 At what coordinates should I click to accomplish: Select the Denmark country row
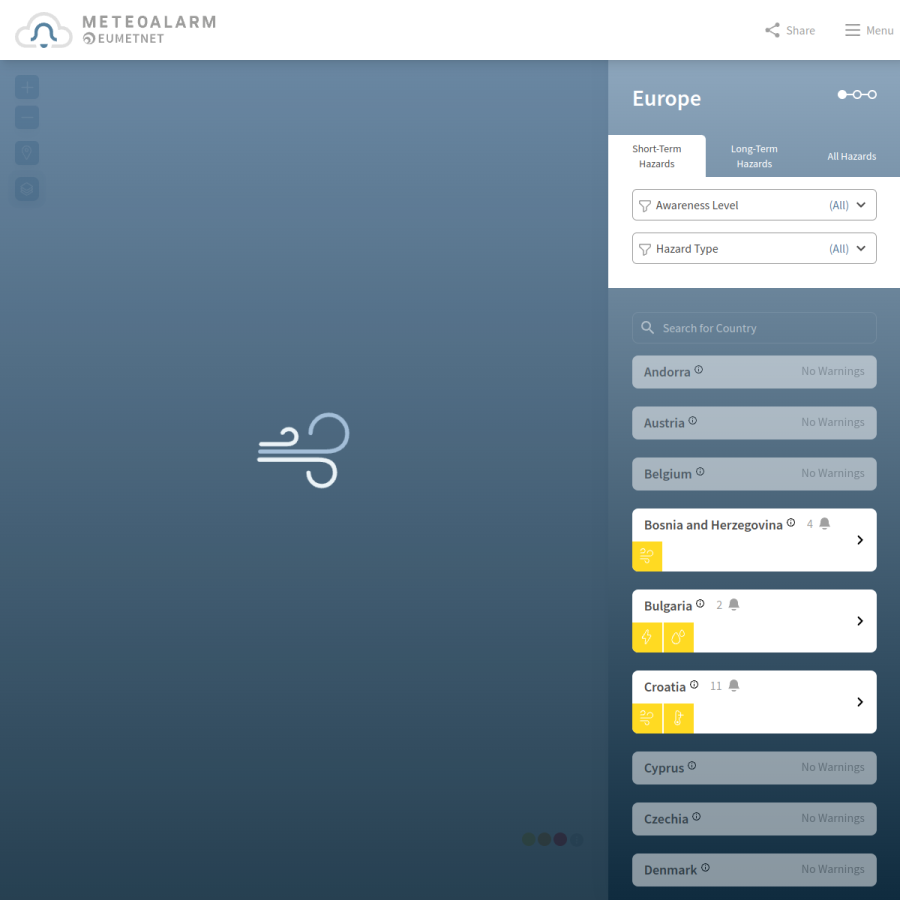(x=754, y=870)
